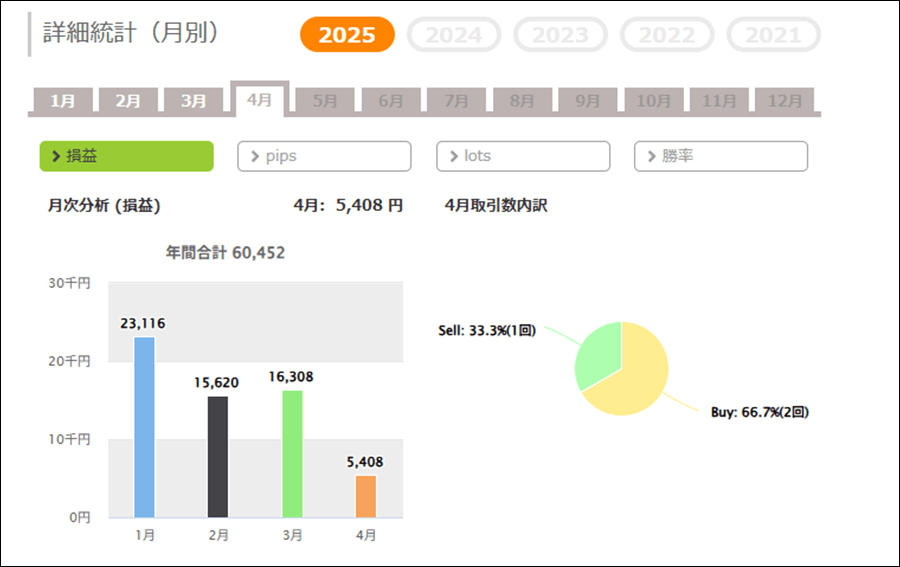Open the 7月 month tab
The width and height of the screenshot is (900, 567).
pos(456,100)
